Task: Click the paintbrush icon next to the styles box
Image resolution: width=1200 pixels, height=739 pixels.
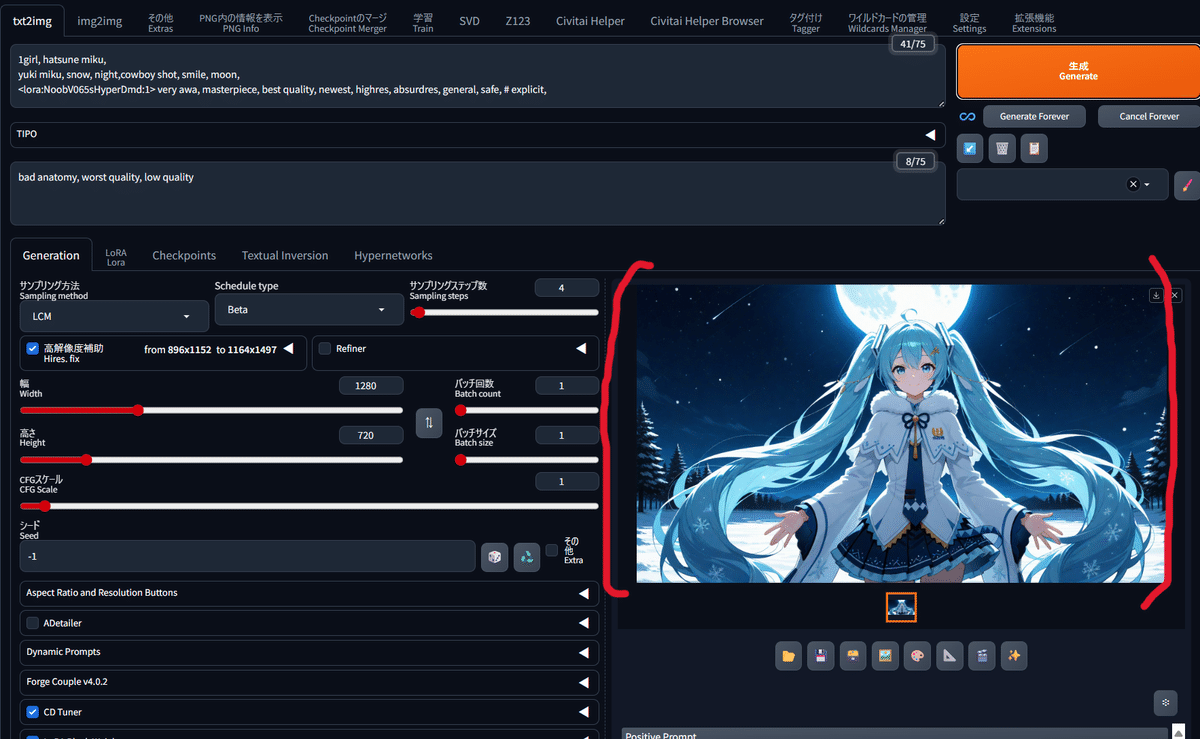Action: coord(1187,185)
